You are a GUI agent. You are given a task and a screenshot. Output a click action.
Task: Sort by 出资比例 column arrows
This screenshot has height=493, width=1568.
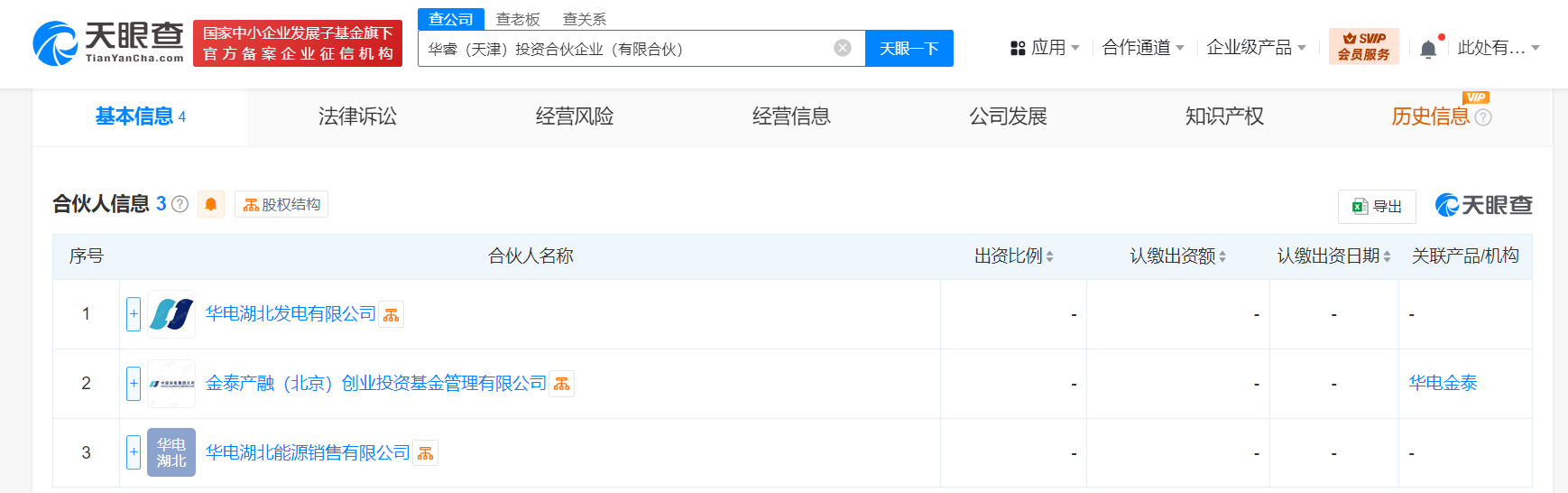[x=1049, y=256]
